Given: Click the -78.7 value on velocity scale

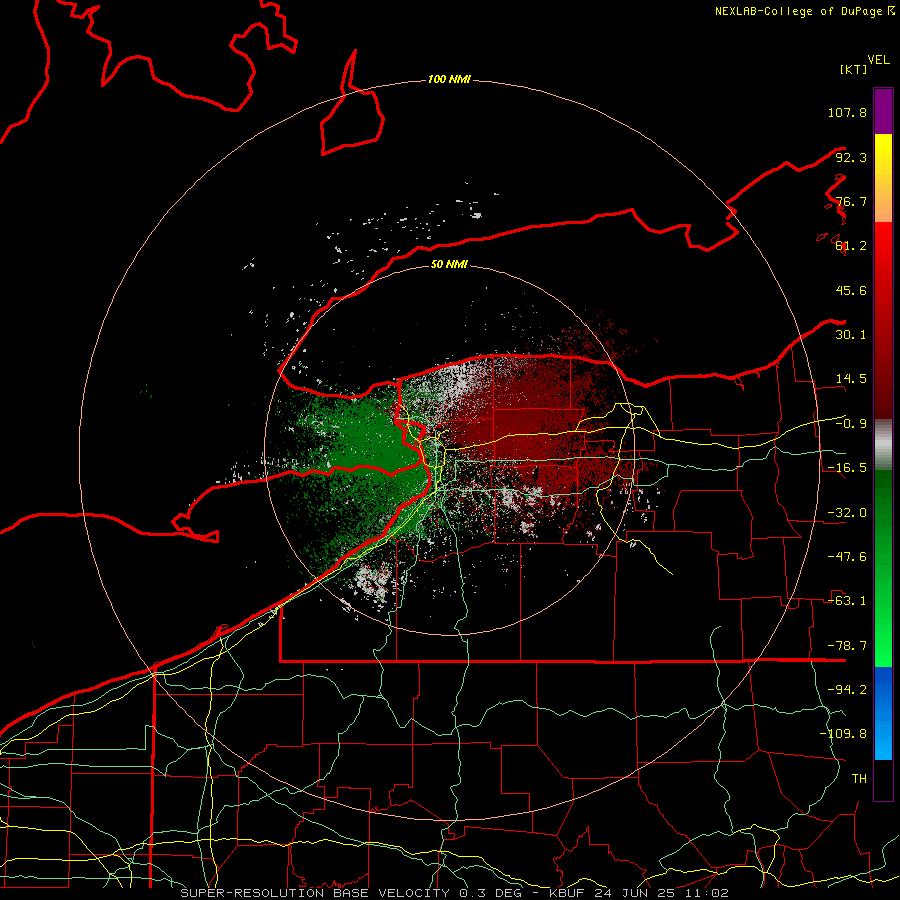Looking at the screenshot, I should [x=847, y=646].
